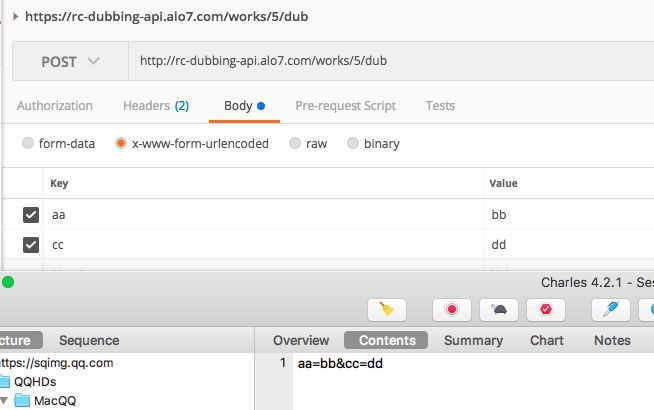Collapse the MacQQ tree node

coord(4,400)
